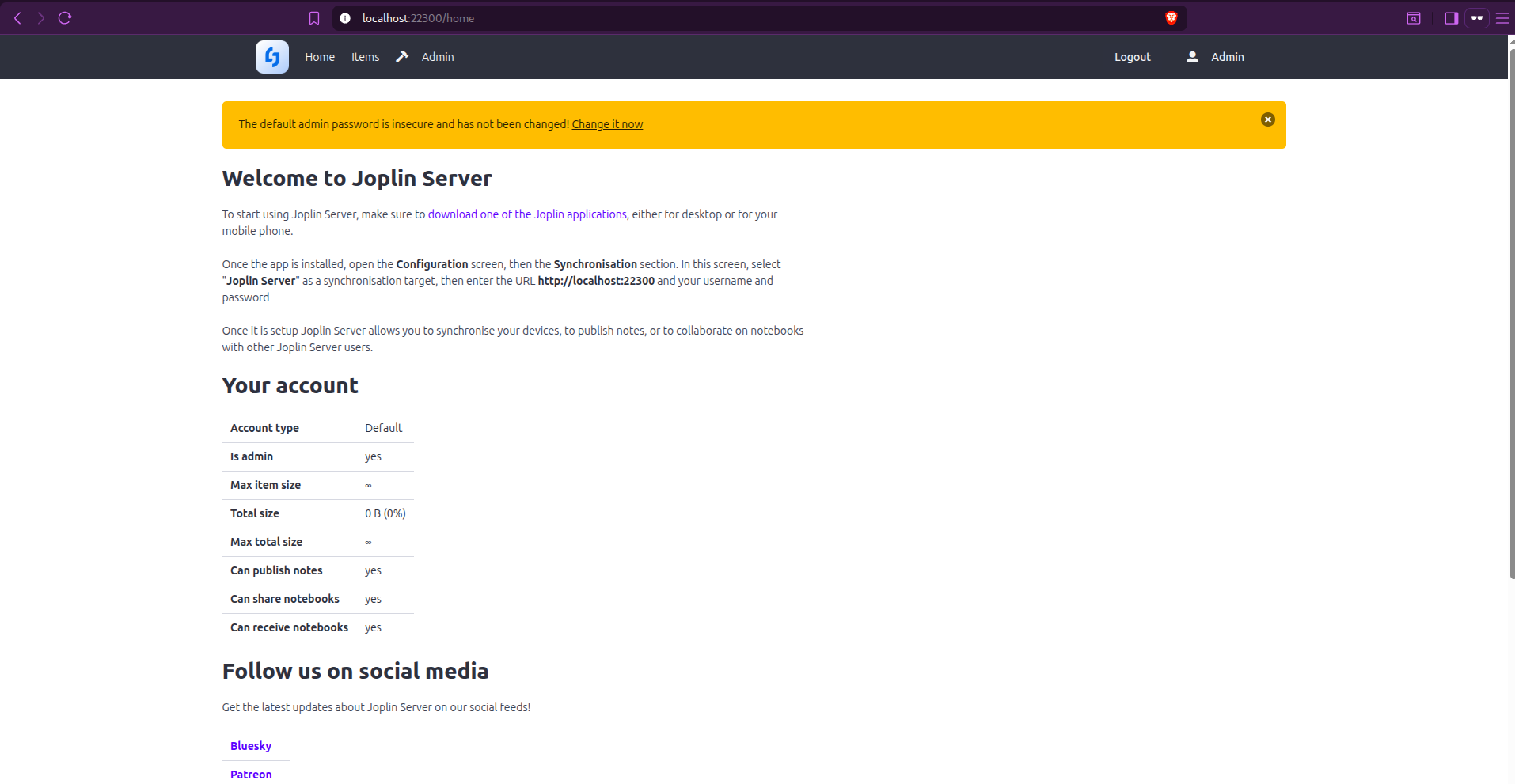The image size is (1515, 784).
Task: Click the 'Total size' label
Action: point(255,513)
